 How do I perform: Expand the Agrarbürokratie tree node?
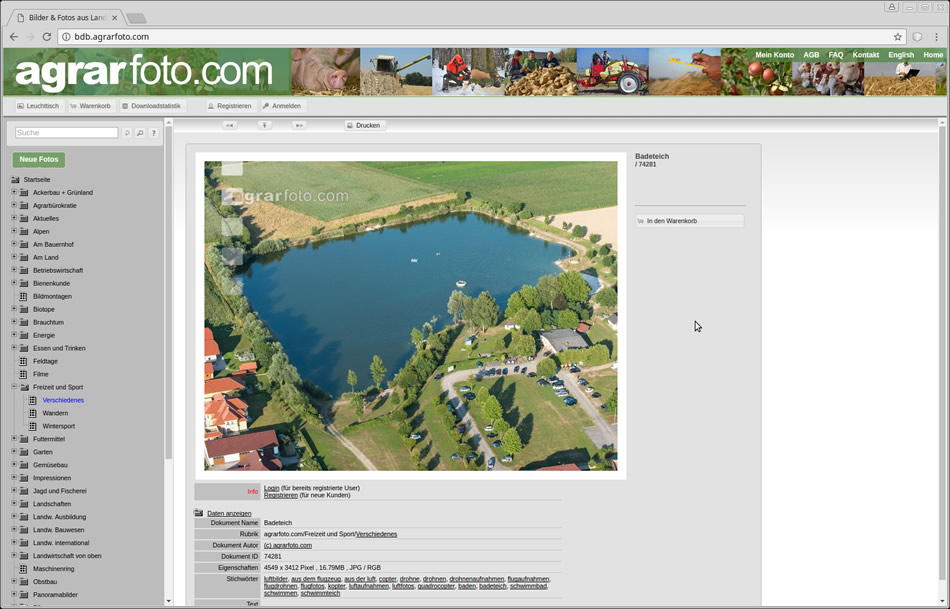(14, 205)
